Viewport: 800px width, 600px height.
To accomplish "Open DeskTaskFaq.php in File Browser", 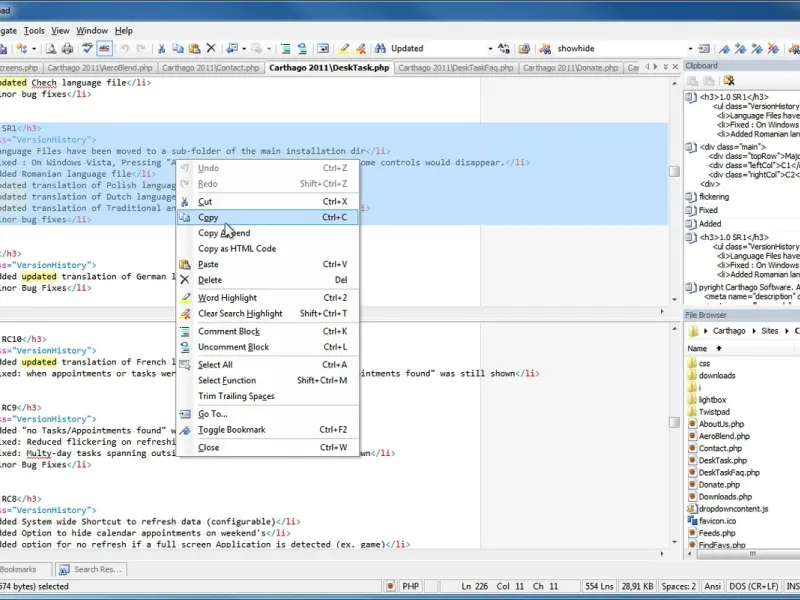I will [729, 472].
